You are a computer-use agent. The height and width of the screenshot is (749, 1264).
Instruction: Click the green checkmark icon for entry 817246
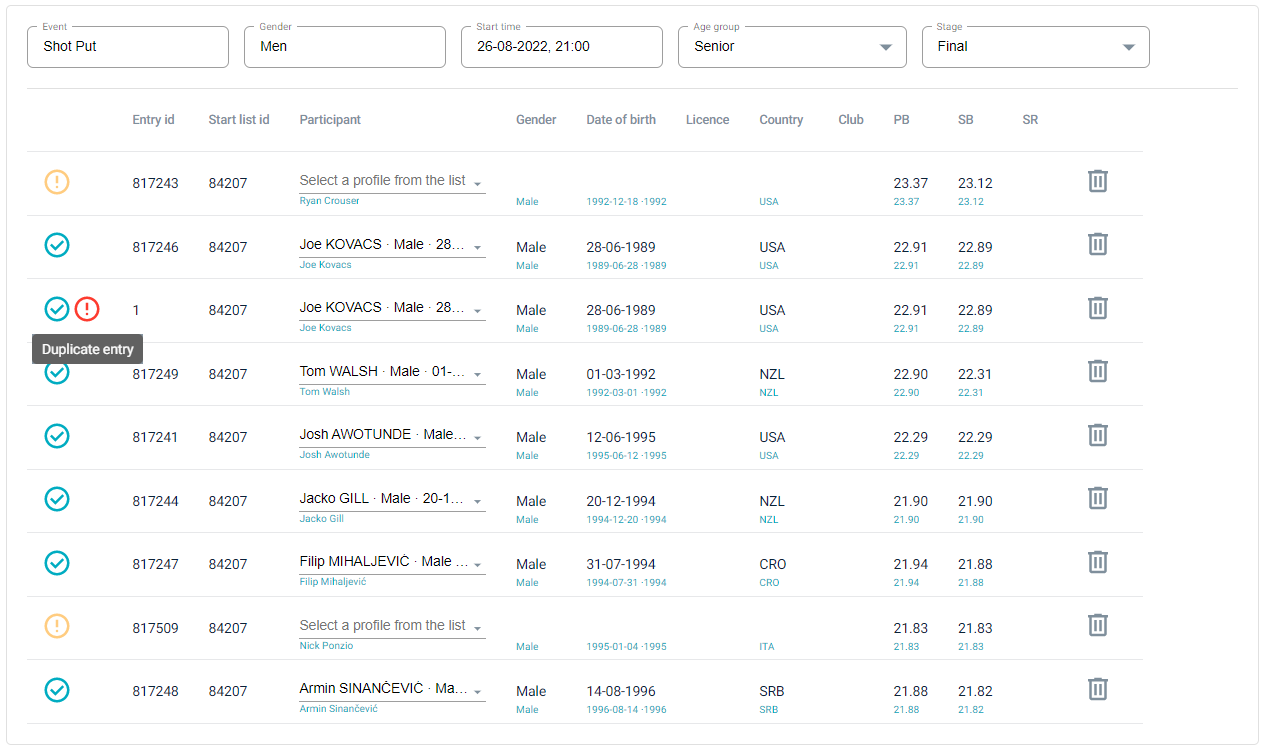pos(57,245)
